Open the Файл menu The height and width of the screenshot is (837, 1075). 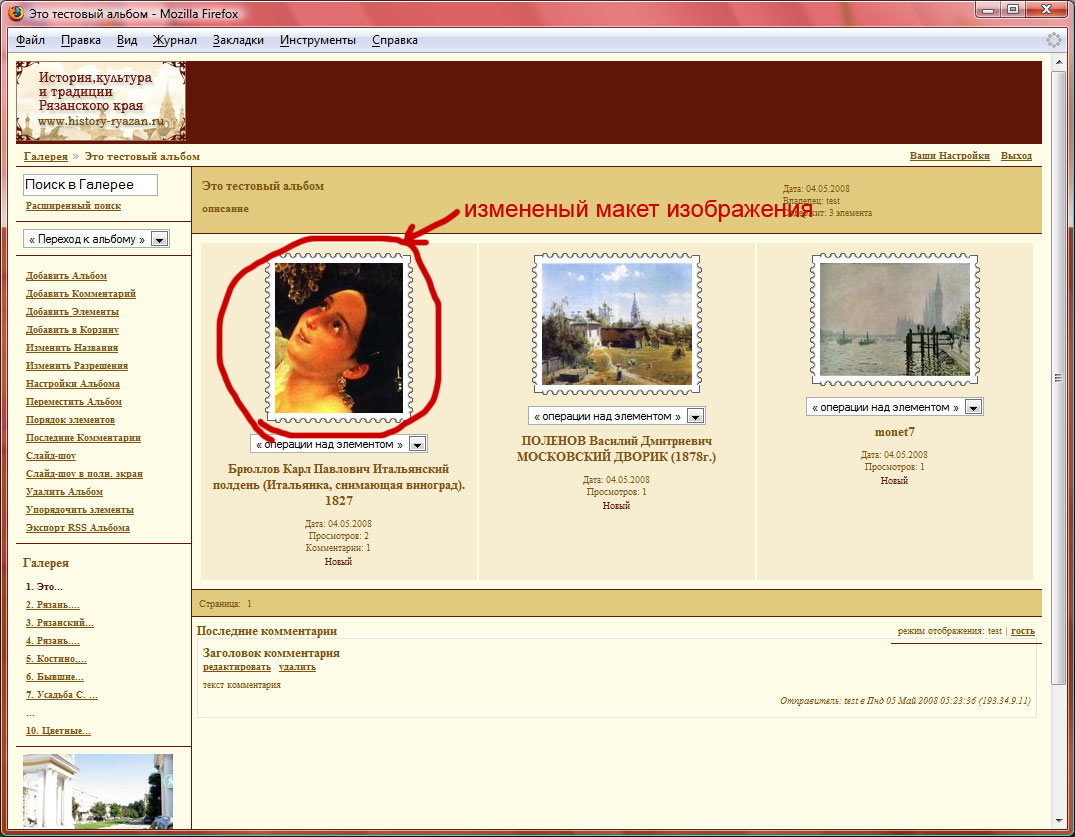[30, 40]
